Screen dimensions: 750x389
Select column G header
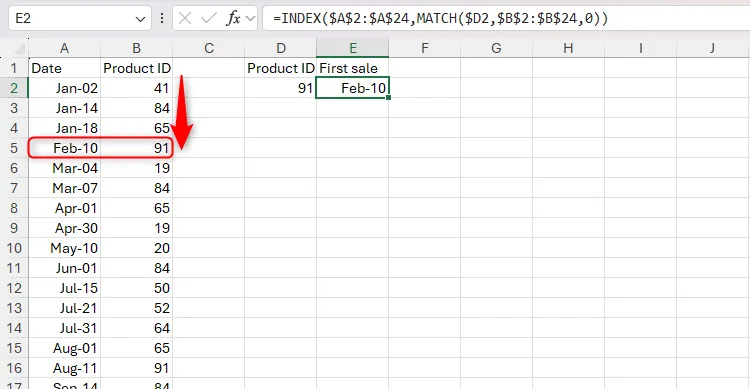point(496,48)
